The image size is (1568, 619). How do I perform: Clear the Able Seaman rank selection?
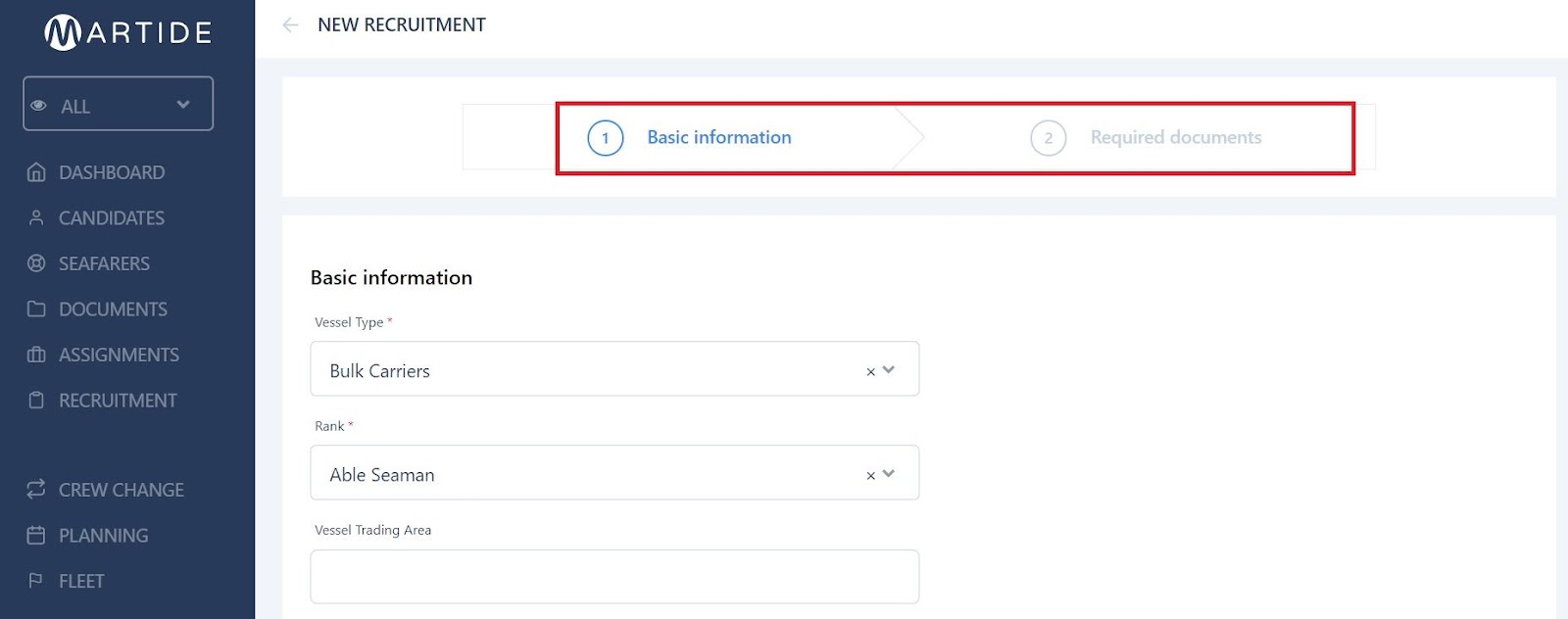(870, 476)
